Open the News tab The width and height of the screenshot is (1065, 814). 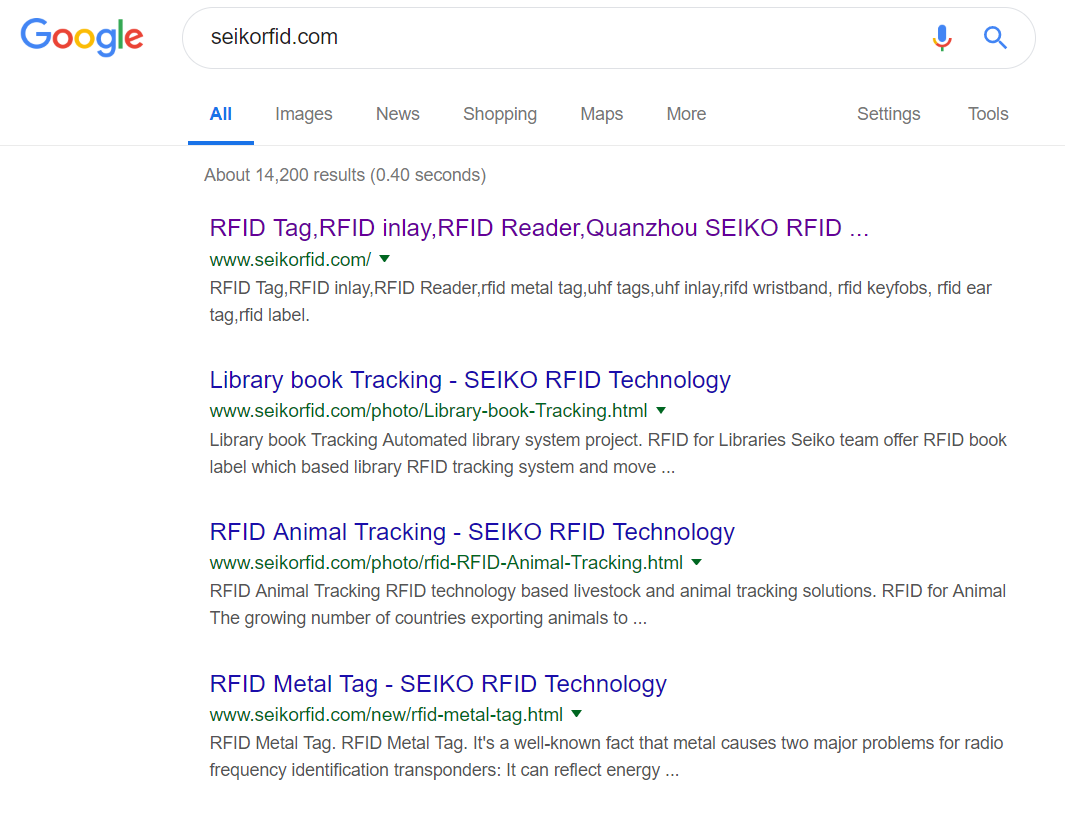pos(398,114)
